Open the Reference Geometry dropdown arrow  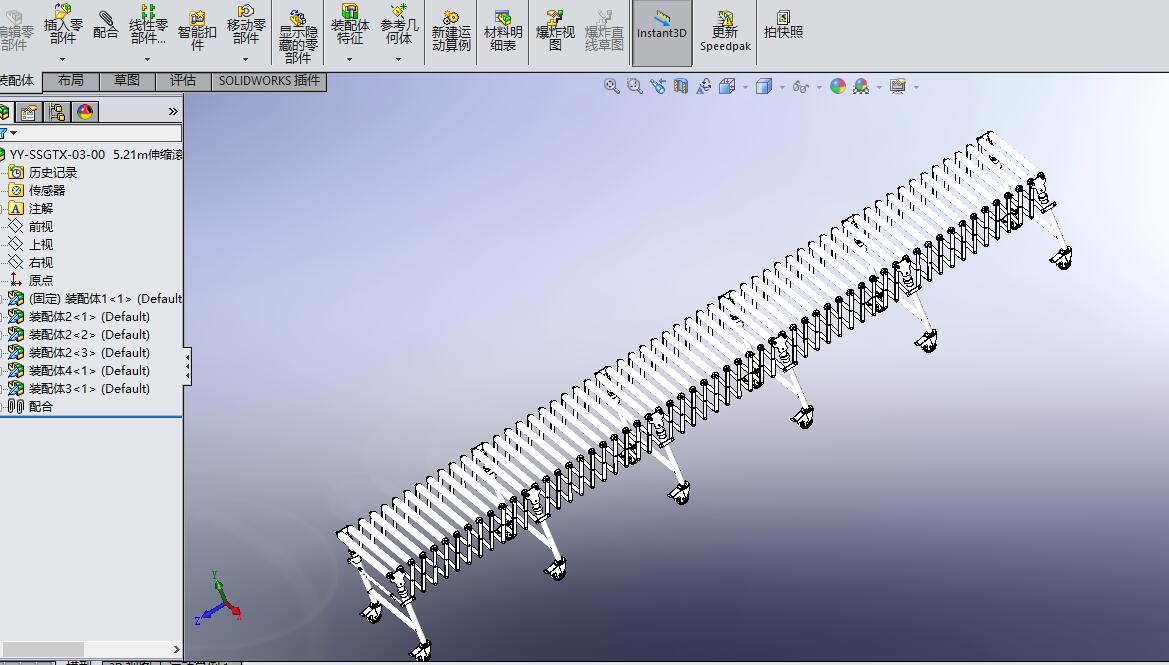tap(399, 59)
